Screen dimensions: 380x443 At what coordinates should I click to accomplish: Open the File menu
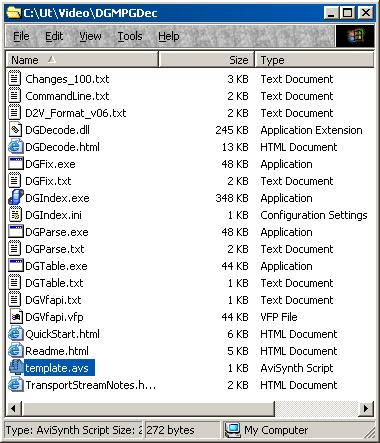21,36
